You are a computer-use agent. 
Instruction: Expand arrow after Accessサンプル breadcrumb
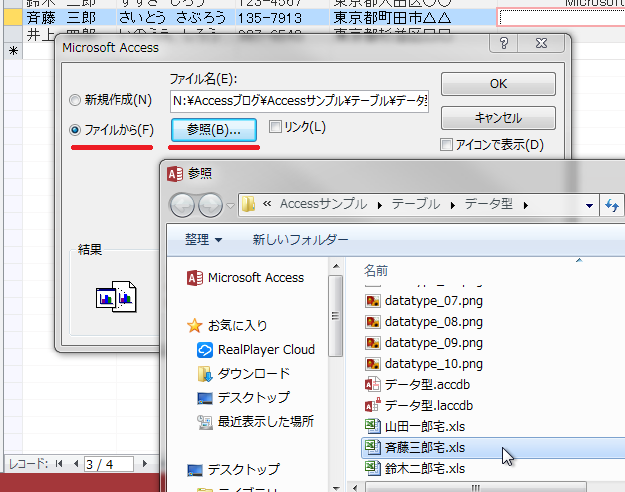(380, 205)
